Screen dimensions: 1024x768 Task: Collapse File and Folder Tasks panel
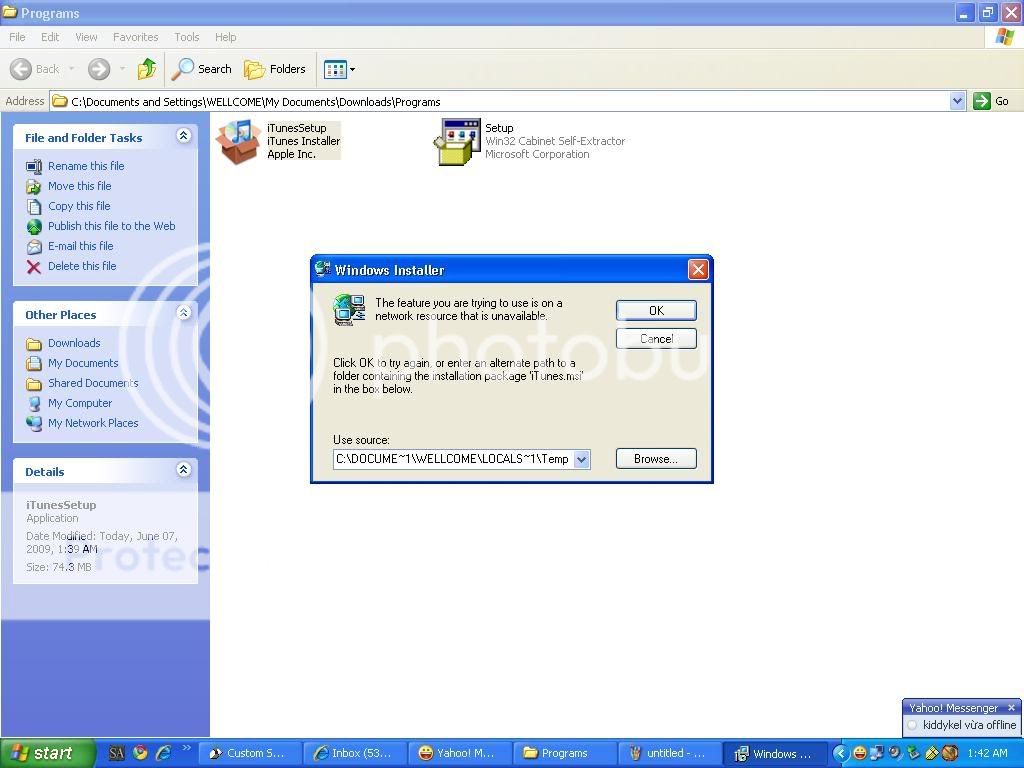click(x=184, y=136)
